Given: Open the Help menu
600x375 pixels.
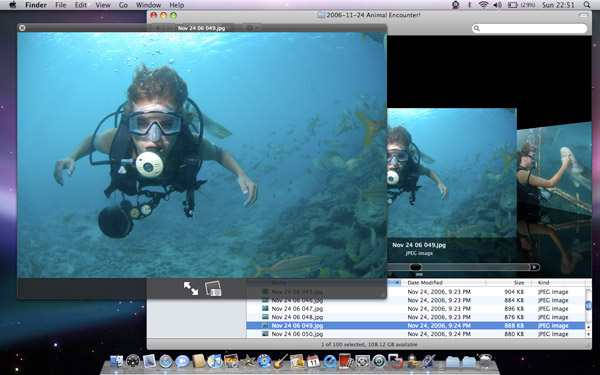Looking at the screenshot, I should [177, 5].
